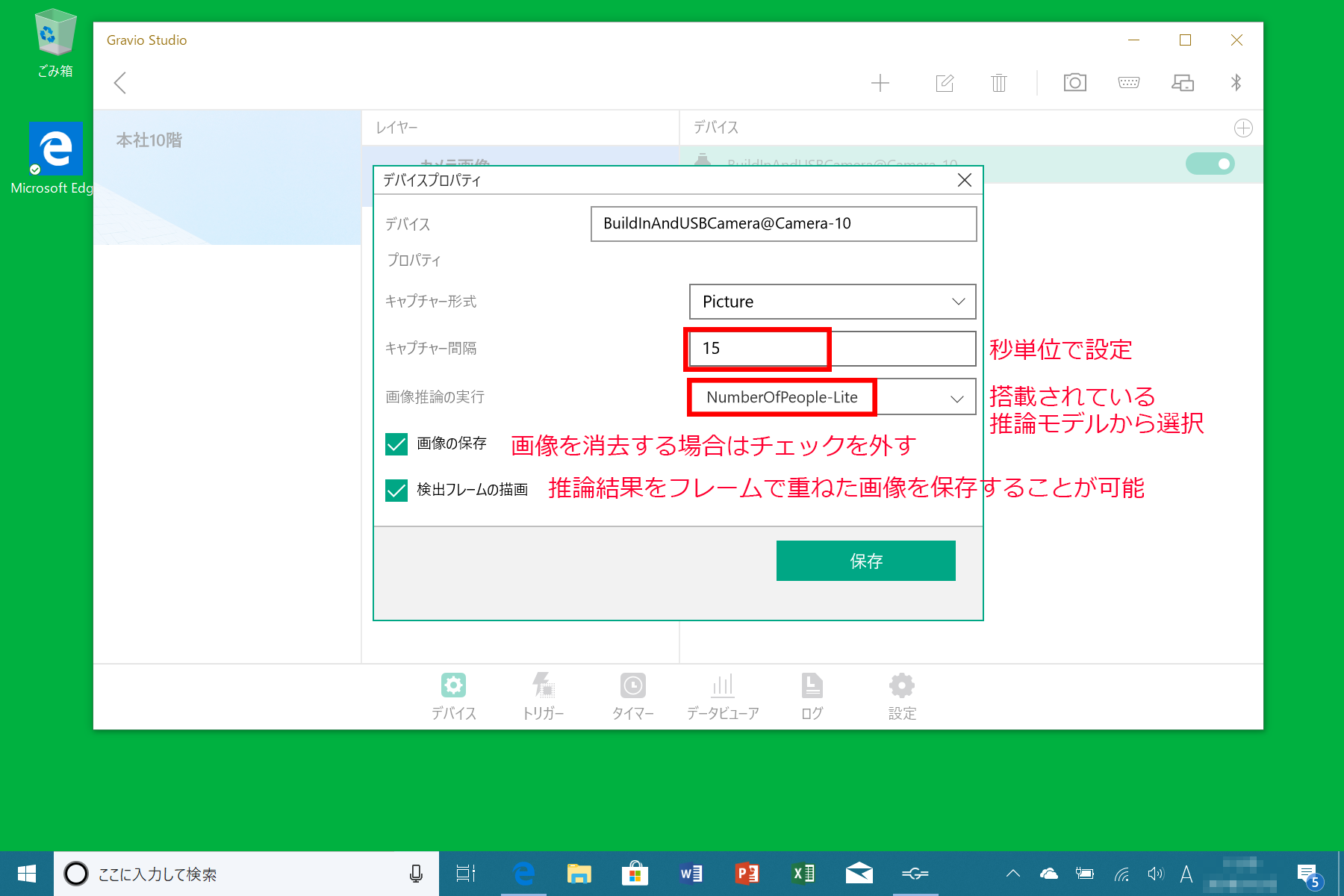The image size is (1344, 896).
Task: Open the キャプチャー形式 Picture dropdown
Action: (833, 302)
